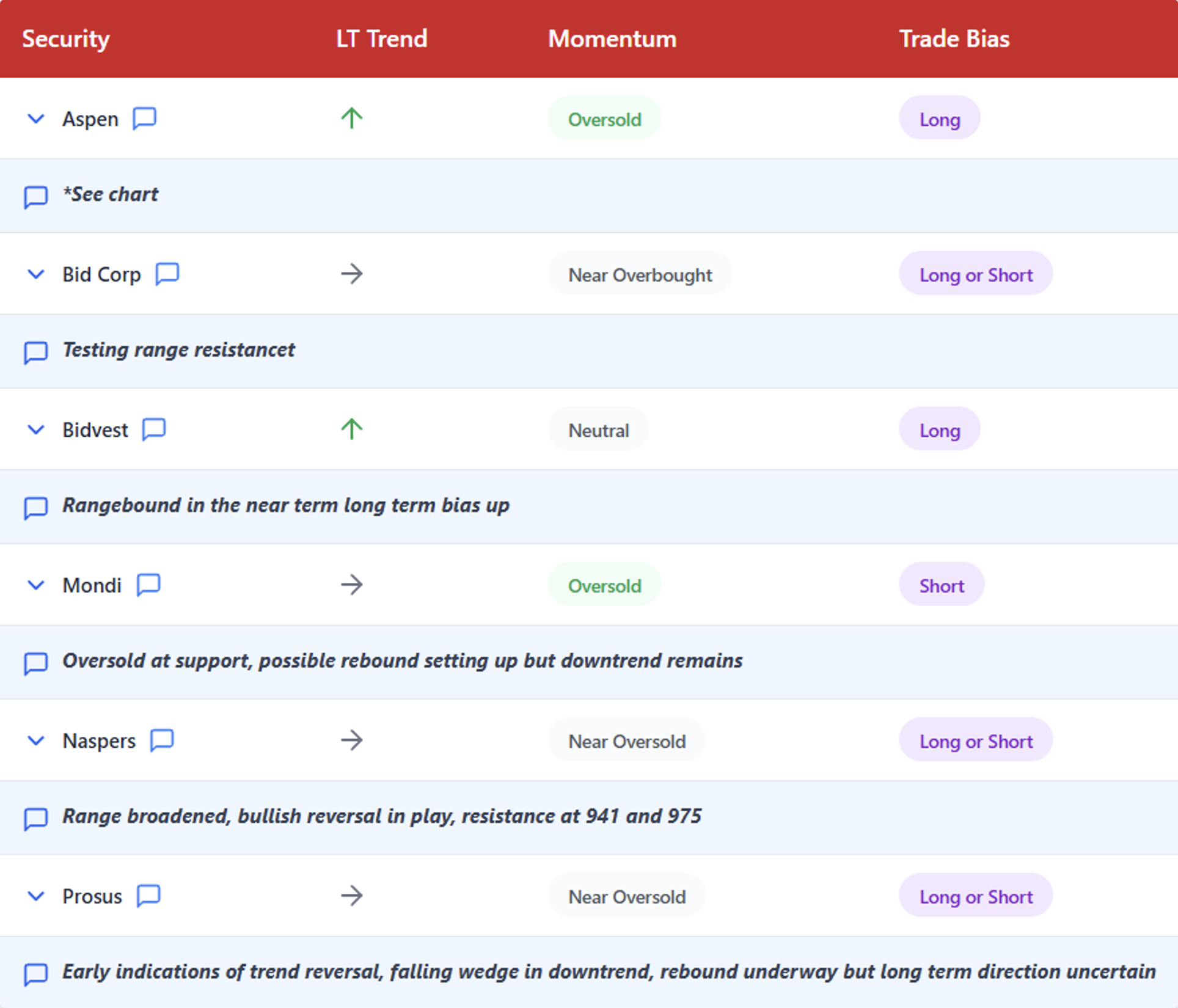Sort by the LT Trend column header

pyautogui.click(x=382, y=39)
